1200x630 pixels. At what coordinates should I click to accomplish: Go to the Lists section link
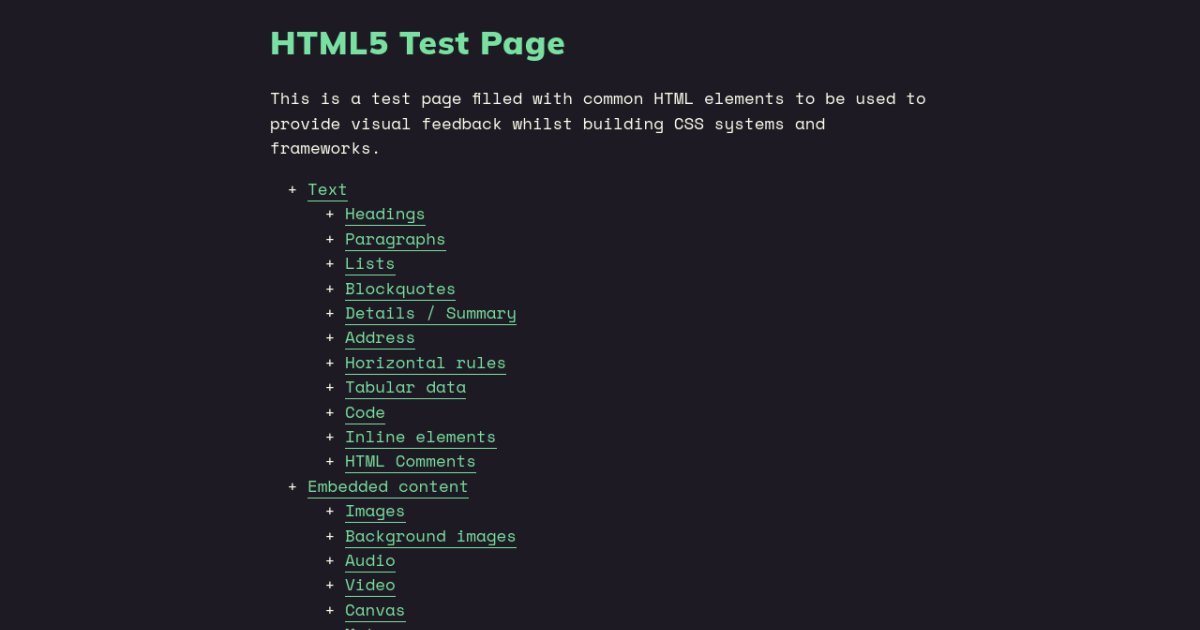[x=370, y=264]
